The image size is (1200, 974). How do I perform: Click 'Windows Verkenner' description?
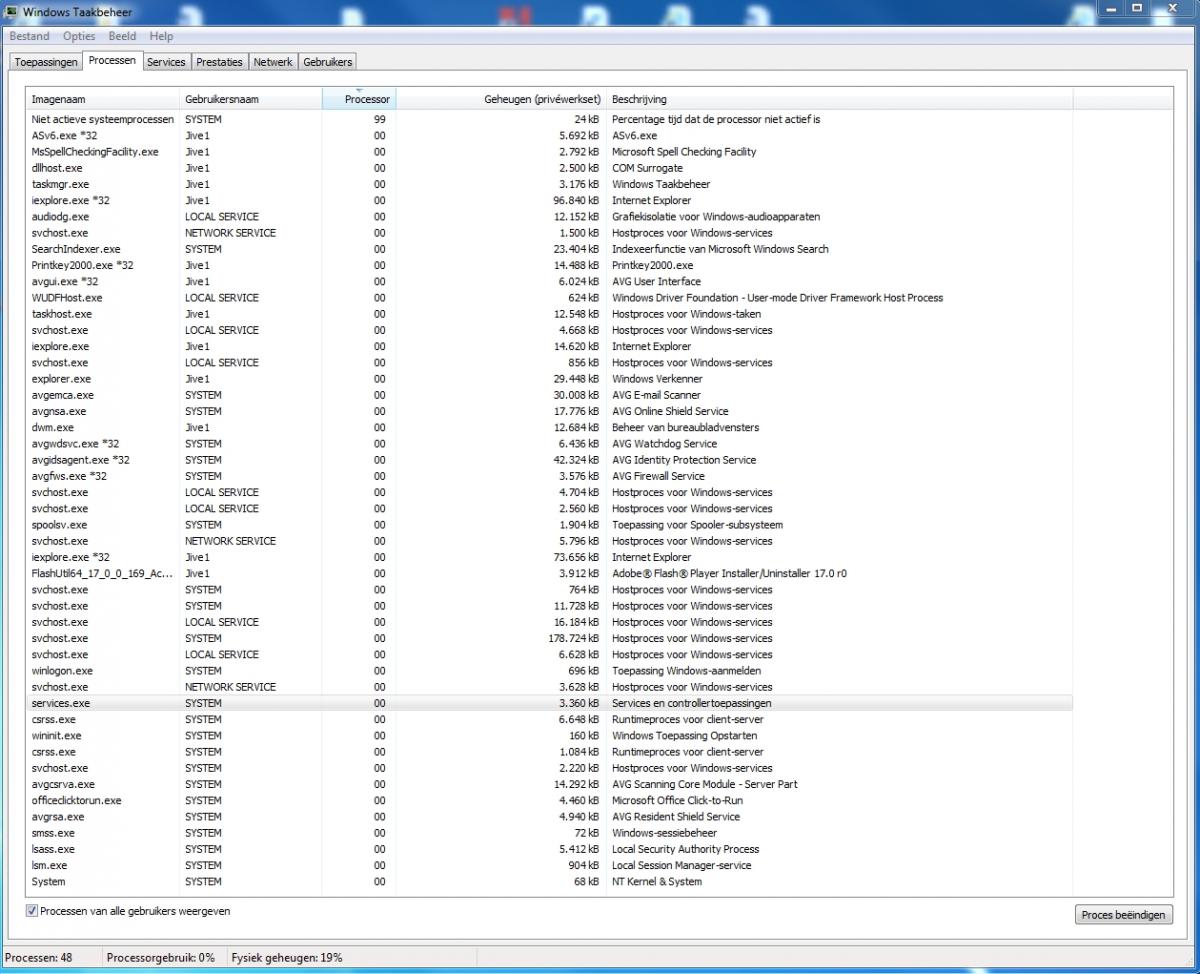coord(657,379)
